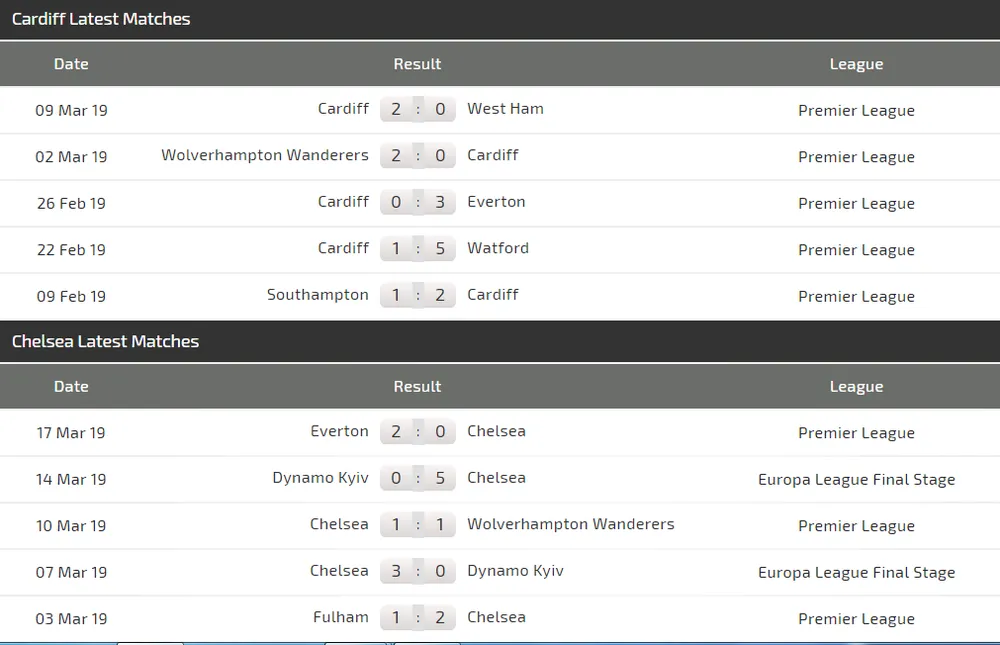Open the 0:5 Dynamo Kyiv vs Chelsea score
This screenshot has width=1000, height=645.
coord(418,478)
